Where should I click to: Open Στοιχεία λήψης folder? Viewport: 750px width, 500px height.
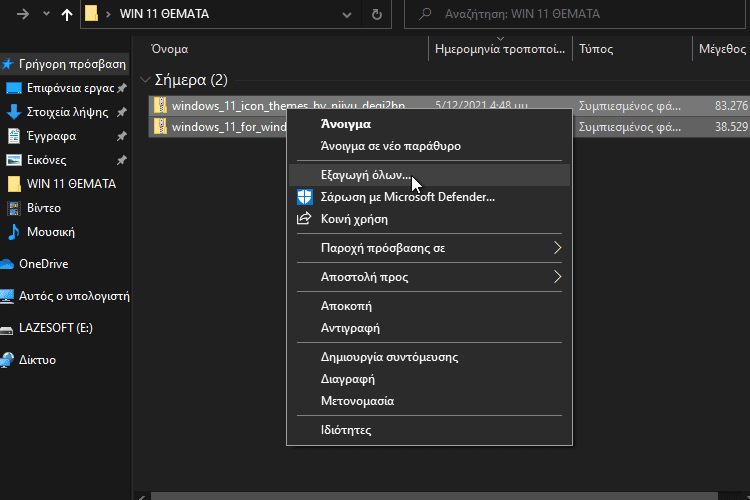point(67,112)
